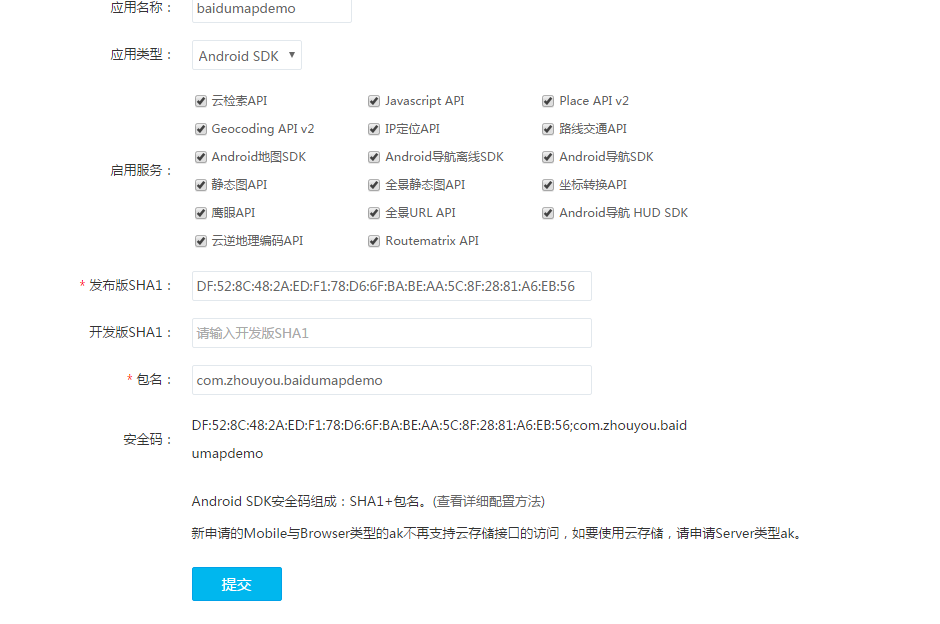
Task: Click the 包名 package name field
Action: pos(391,380)
